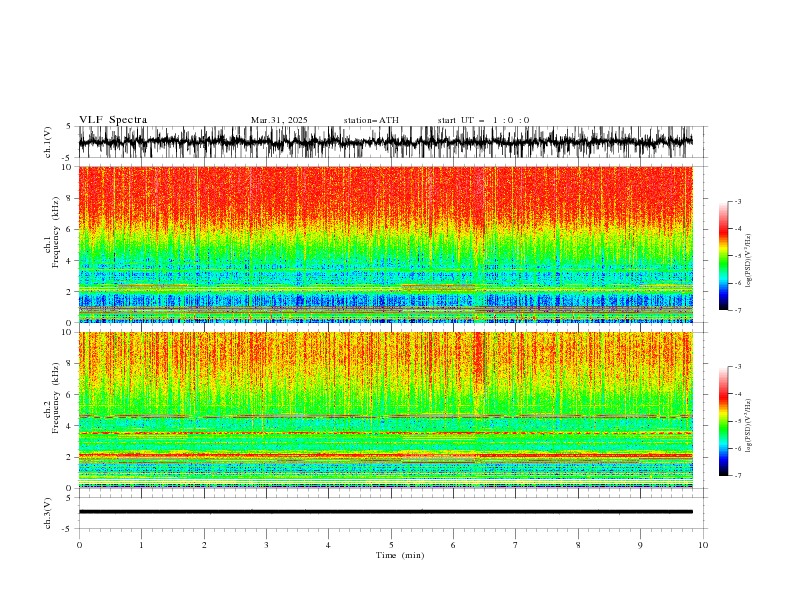This screenshot has height=612, width=792.
Task: Click the ch.2 spectrogram panel
Action: pyautogui.click(x=385, y=410)
